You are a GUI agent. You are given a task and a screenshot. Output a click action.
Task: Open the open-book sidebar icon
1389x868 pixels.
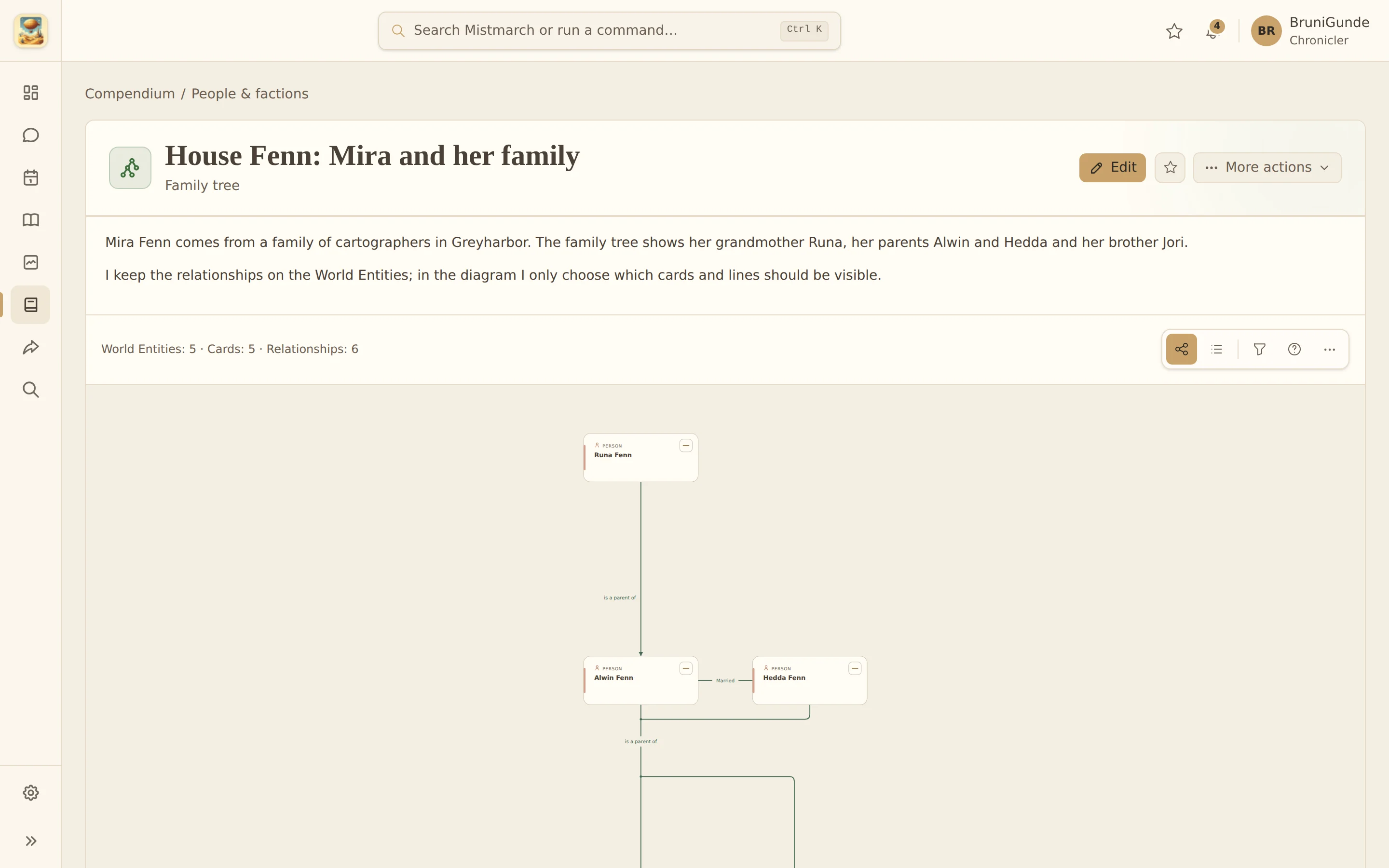(x=30, y=220)
